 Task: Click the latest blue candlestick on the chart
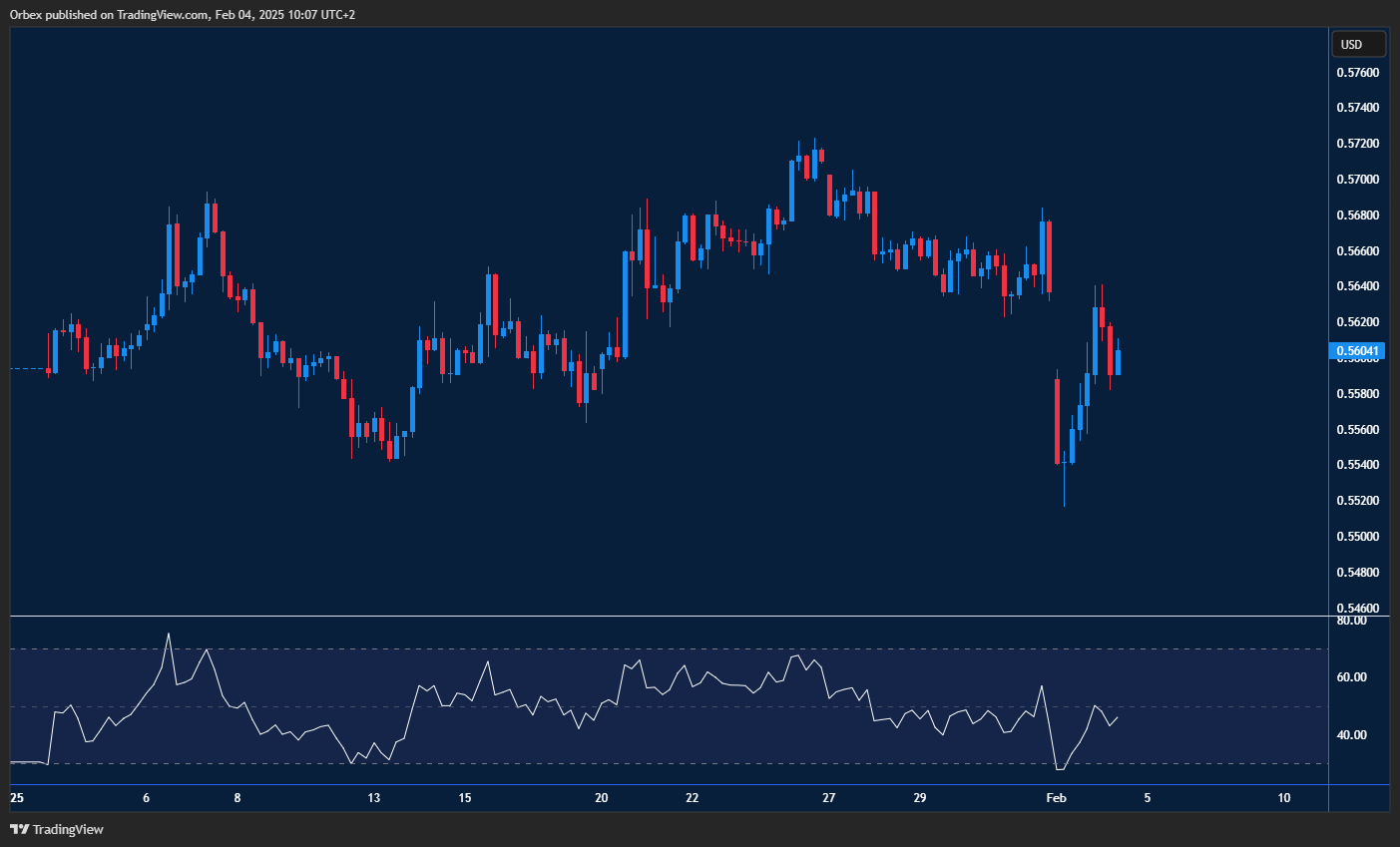click(1118, 362)
